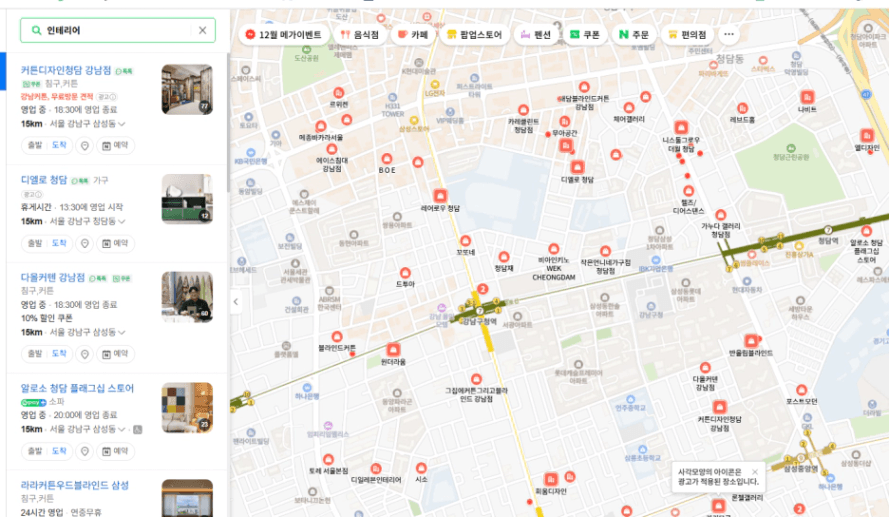This screenshot has width=889, height=517.
Task: Show 알로소 청담 location pin on map
Action: [x=84, y=451]
